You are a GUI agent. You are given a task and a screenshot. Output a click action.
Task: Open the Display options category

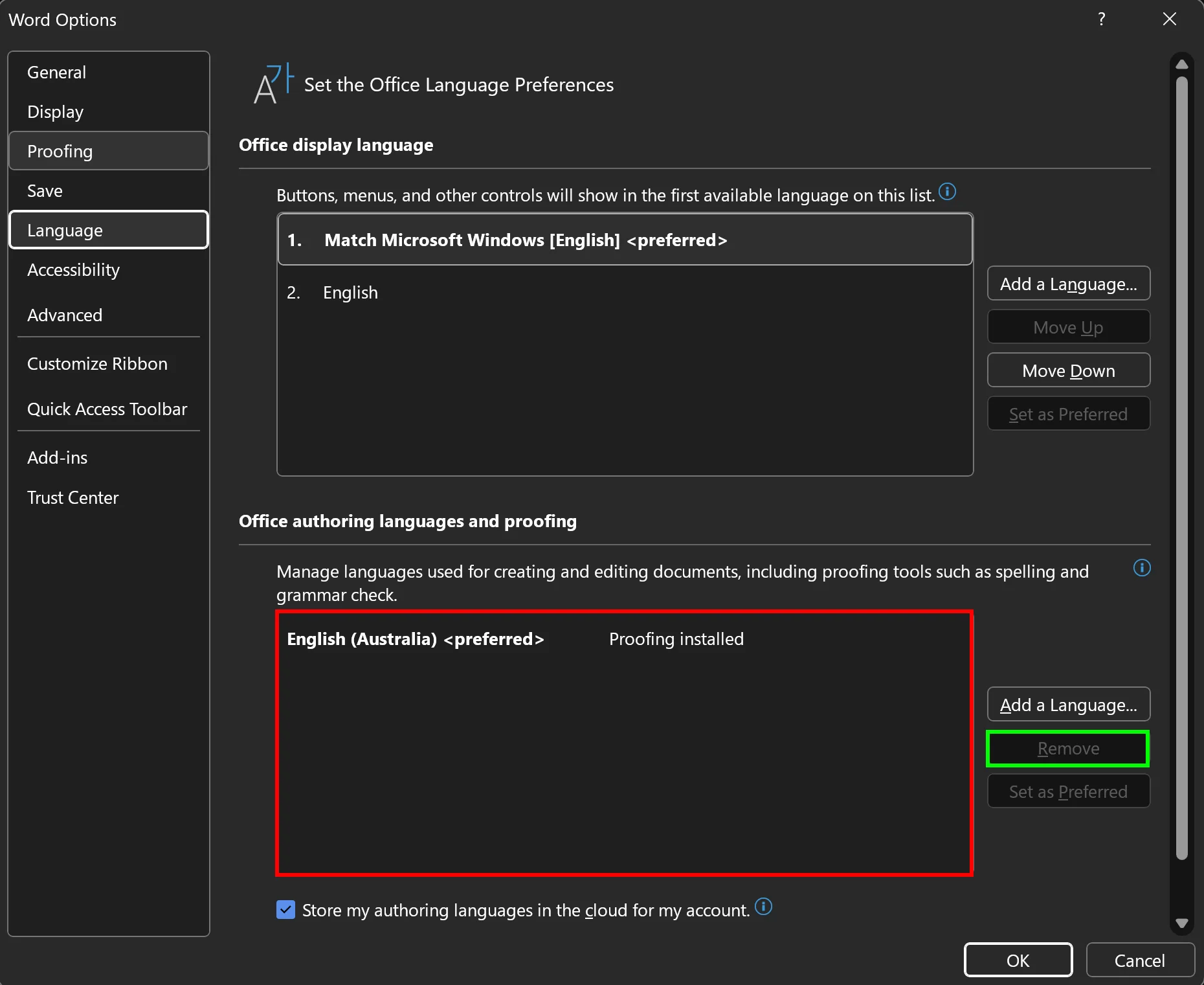point(109,112)
